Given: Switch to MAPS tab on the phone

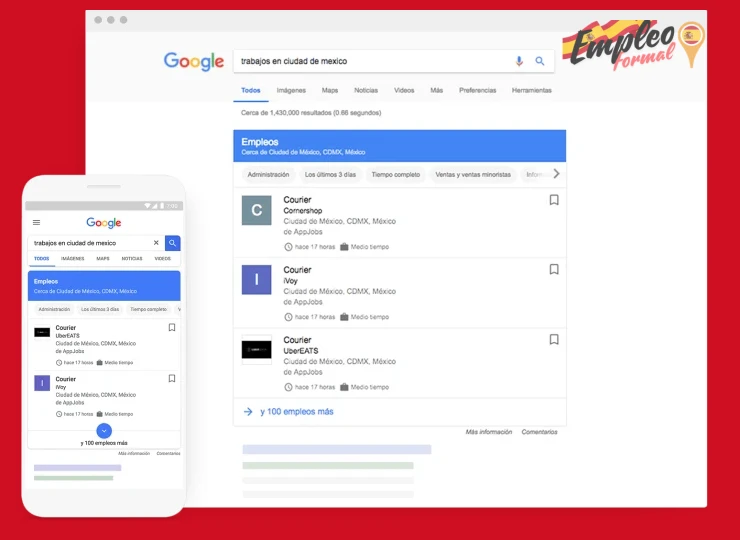Looking at the screenshot, I should [x=103, y=259].
